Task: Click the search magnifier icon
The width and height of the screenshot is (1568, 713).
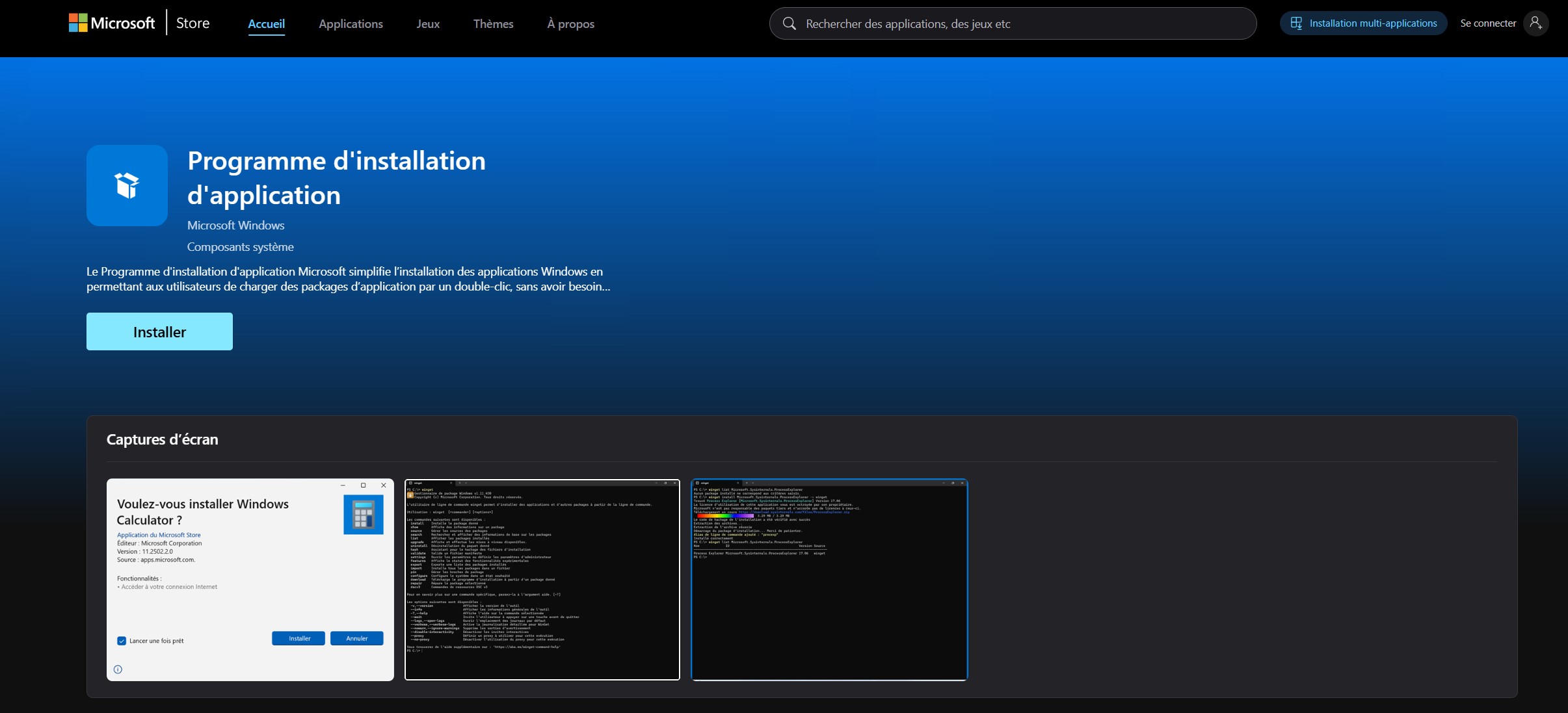Action: pyautogui.click(x=789, y=23)
